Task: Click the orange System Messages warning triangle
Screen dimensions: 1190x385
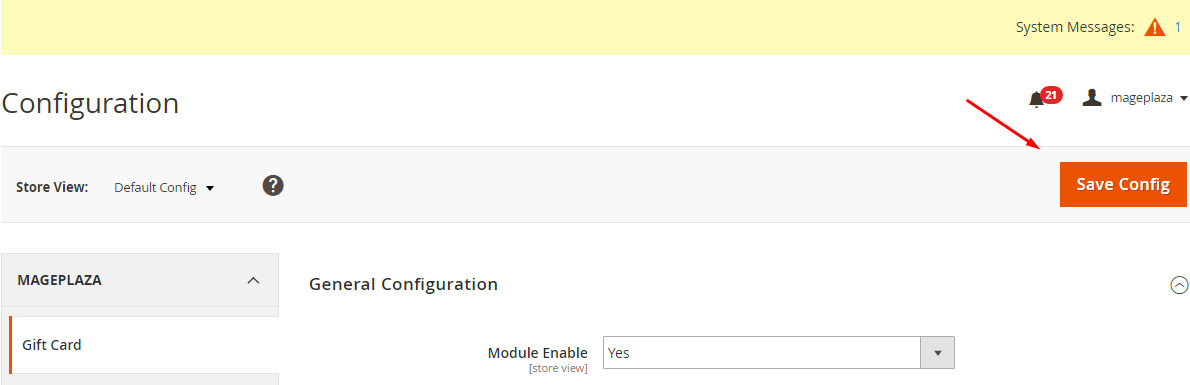Action: (x=1154, y=28)
